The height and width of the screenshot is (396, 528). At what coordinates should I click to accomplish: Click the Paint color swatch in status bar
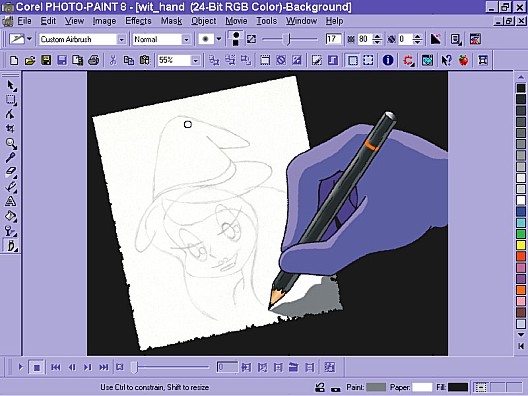(376, 388)
